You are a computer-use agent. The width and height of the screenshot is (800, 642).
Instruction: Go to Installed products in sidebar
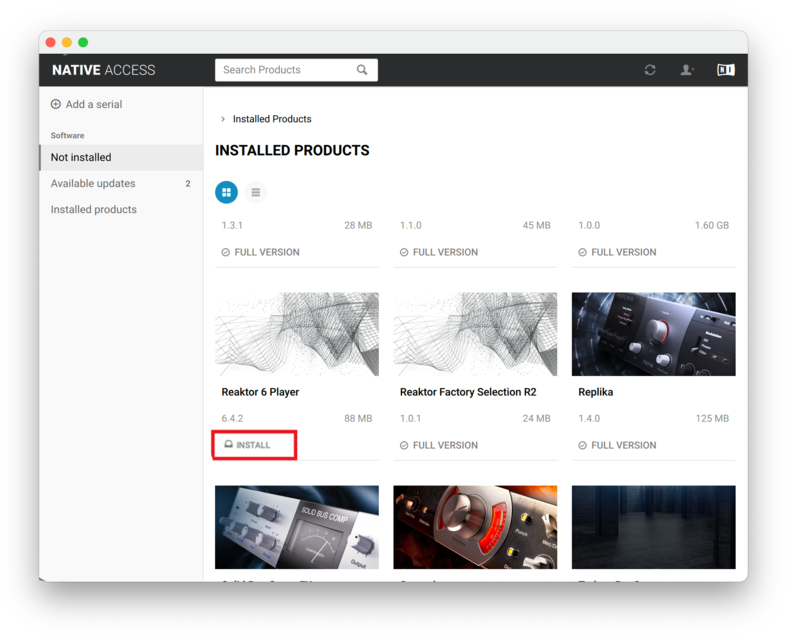(x=94, y=209)
